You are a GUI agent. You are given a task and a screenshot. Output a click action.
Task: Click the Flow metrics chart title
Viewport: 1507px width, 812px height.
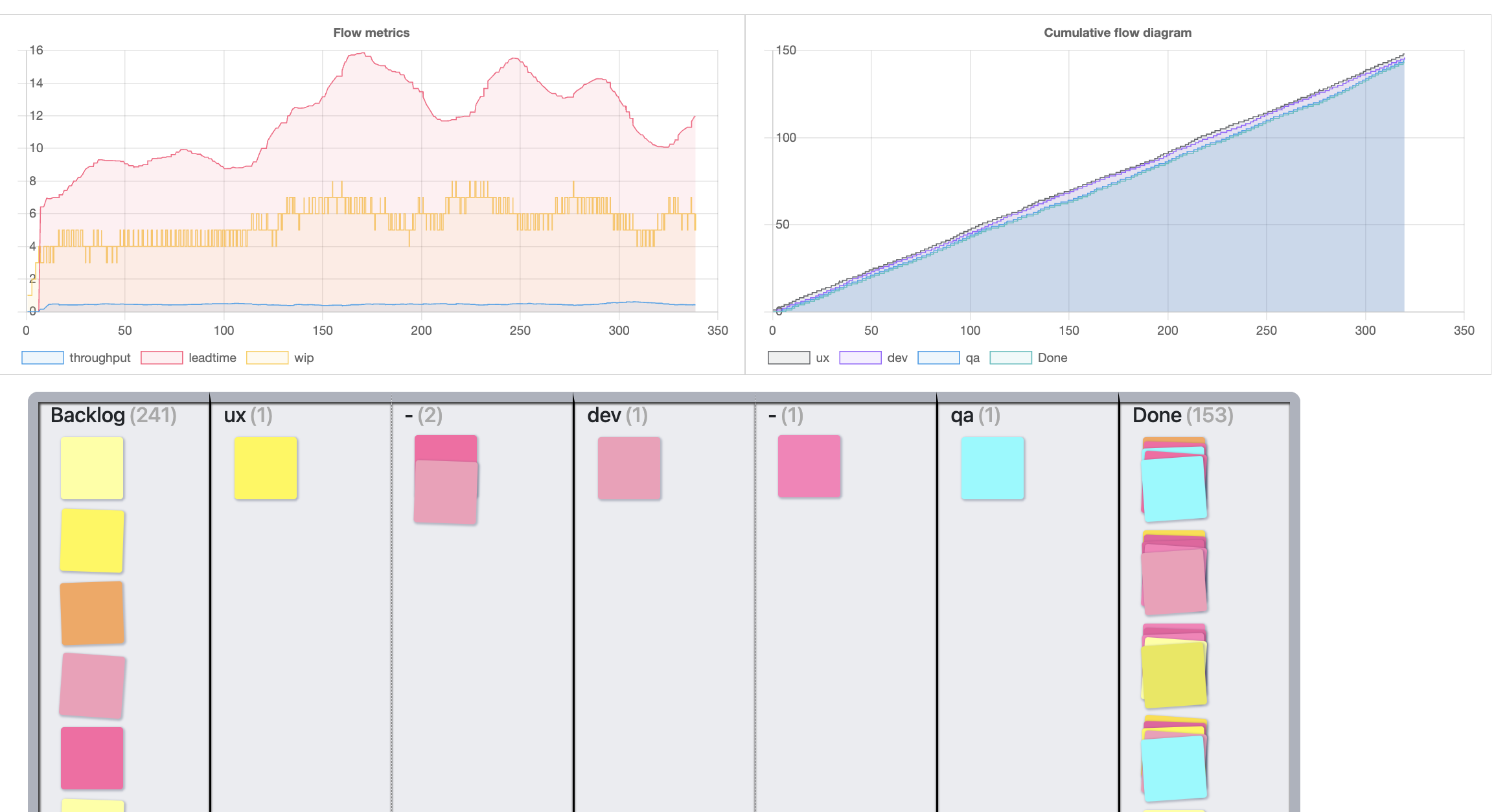click(371, 32)
